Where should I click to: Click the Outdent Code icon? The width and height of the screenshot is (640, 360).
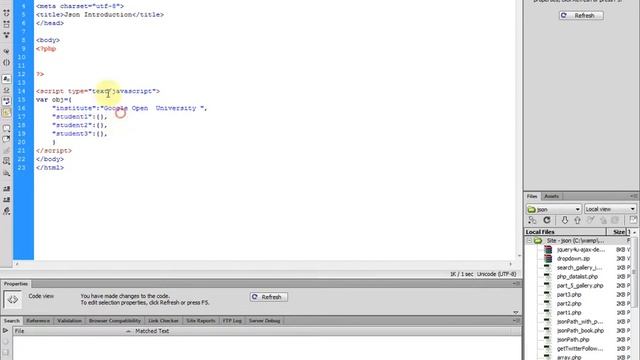click(7, 200)
